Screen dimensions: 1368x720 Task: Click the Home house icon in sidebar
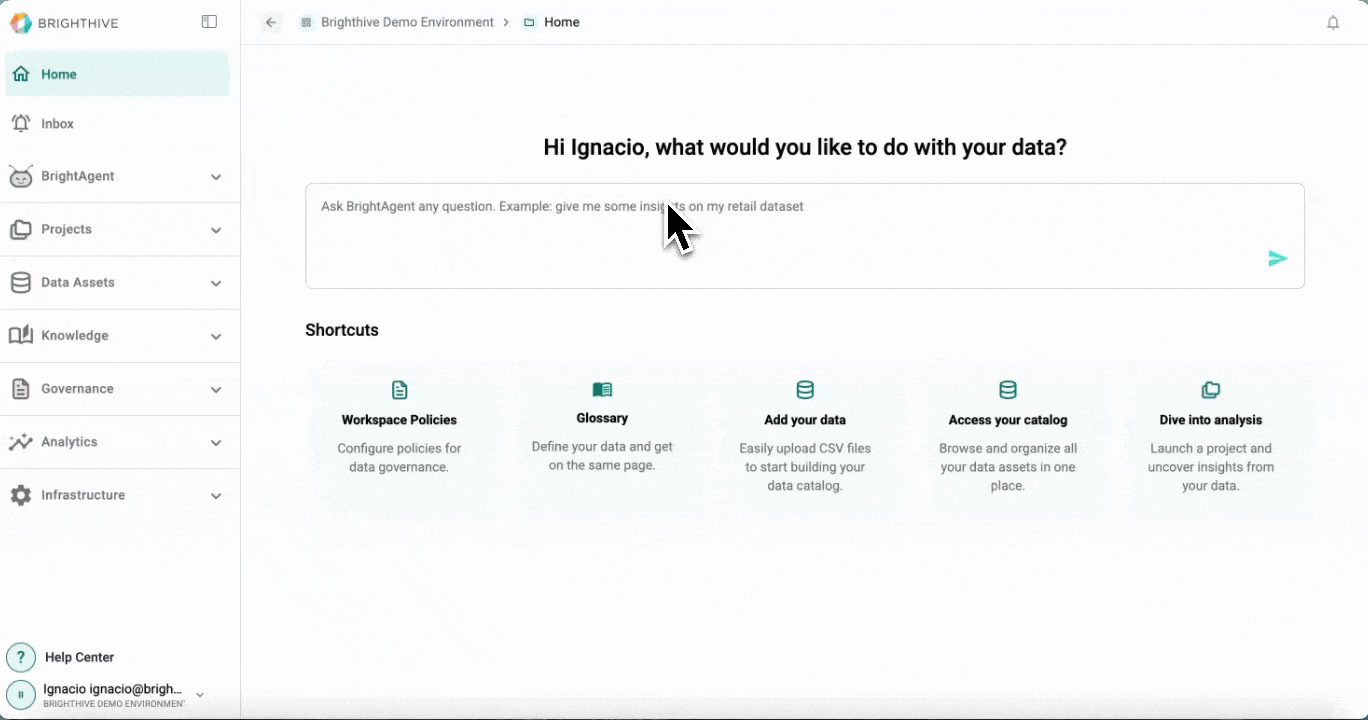click(21, 74)
